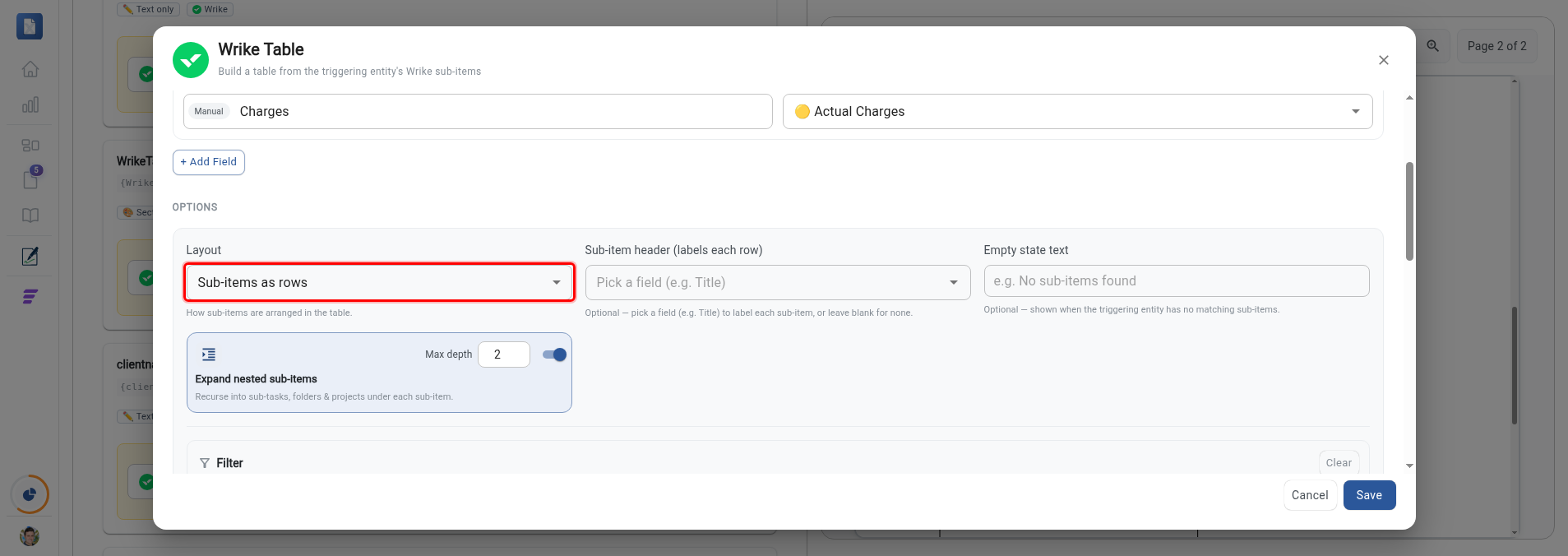Click the Empty state text field

click(x=1177, y=281)
